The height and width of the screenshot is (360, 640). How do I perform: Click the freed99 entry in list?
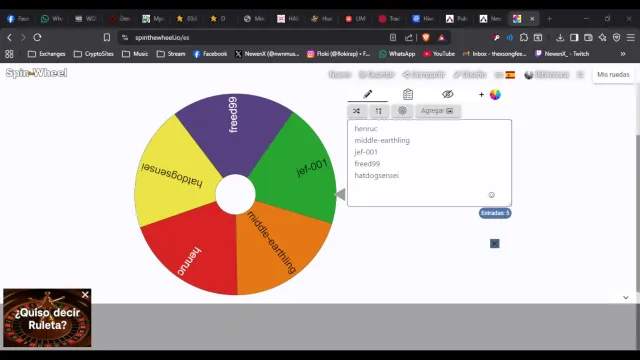[x=367, y=164]
